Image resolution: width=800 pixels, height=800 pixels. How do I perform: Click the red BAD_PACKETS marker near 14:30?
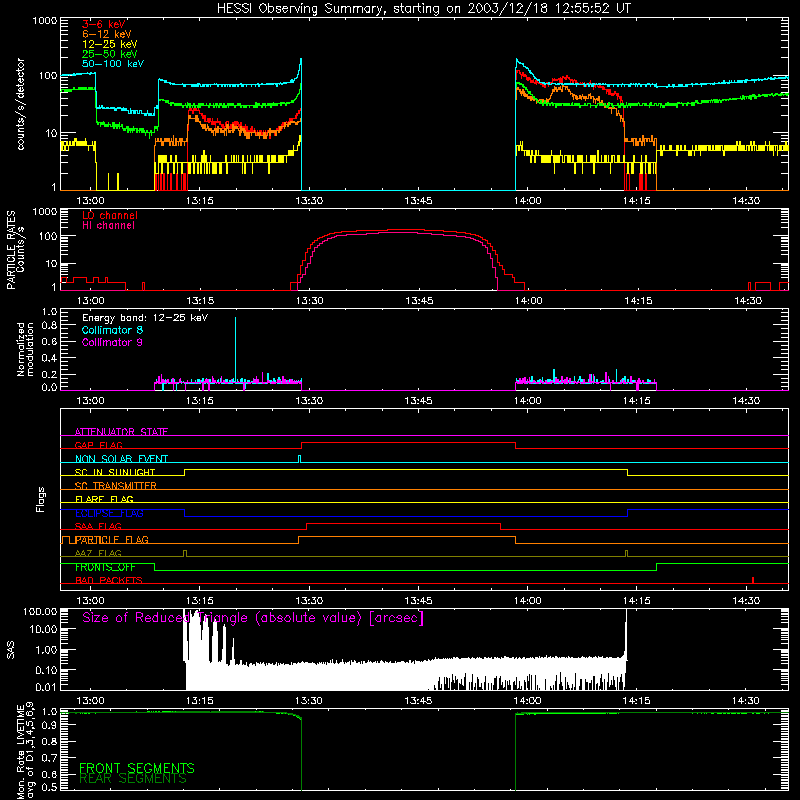click(x=753, y=580)
